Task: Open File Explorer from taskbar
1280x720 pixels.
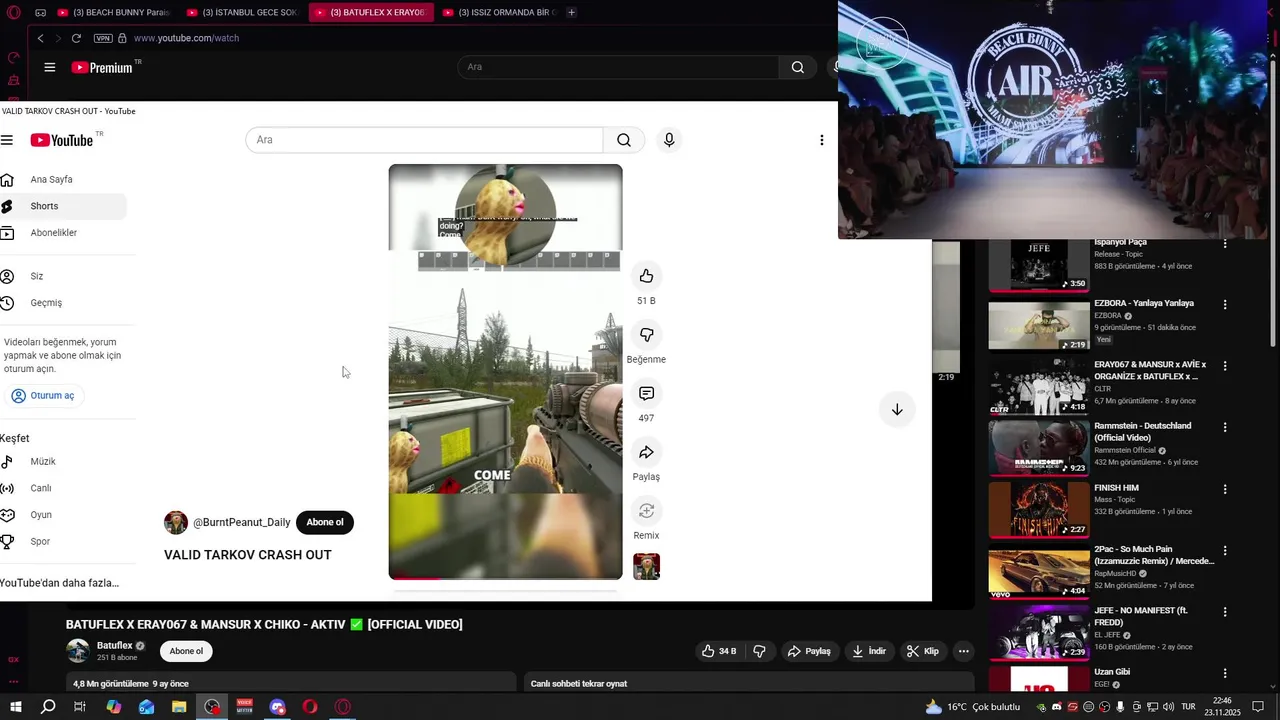Action: [x=179, y=707]
